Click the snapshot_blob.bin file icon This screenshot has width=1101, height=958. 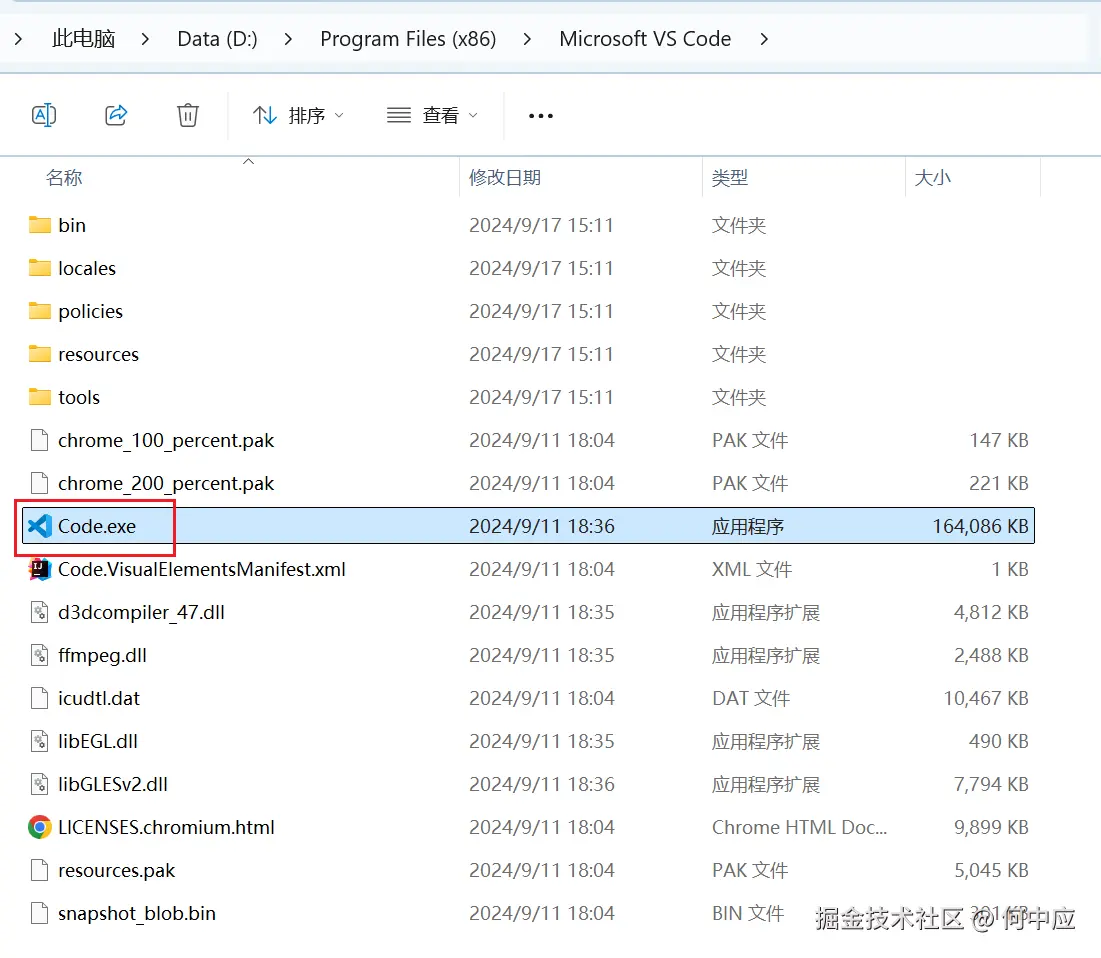[x=39, y=913]
